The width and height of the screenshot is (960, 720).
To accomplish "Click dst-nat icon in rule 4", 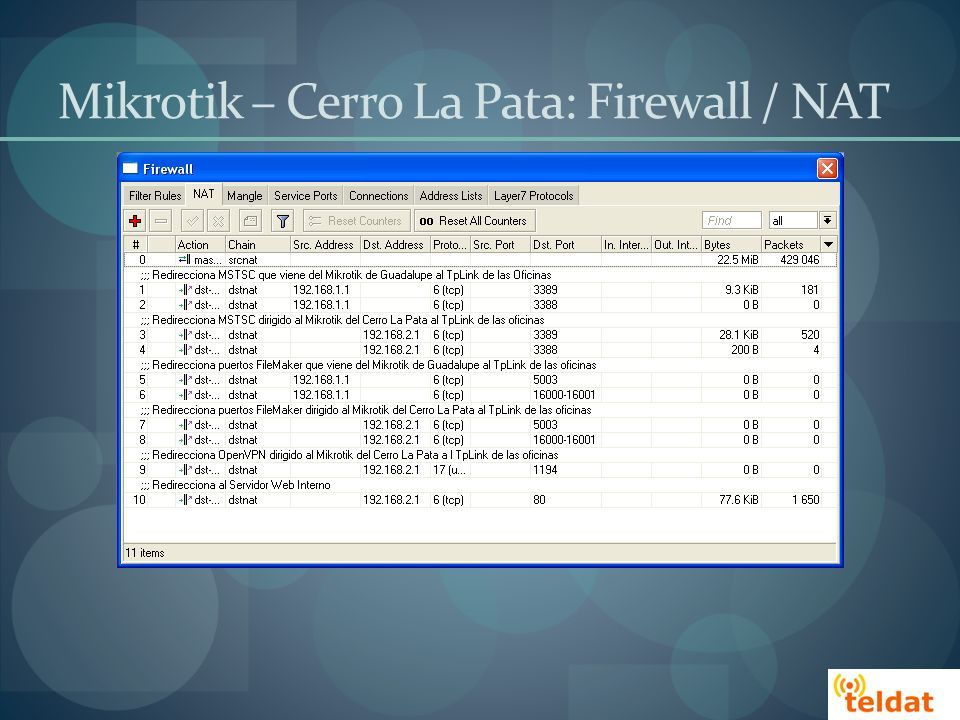I will pos(185,350).
